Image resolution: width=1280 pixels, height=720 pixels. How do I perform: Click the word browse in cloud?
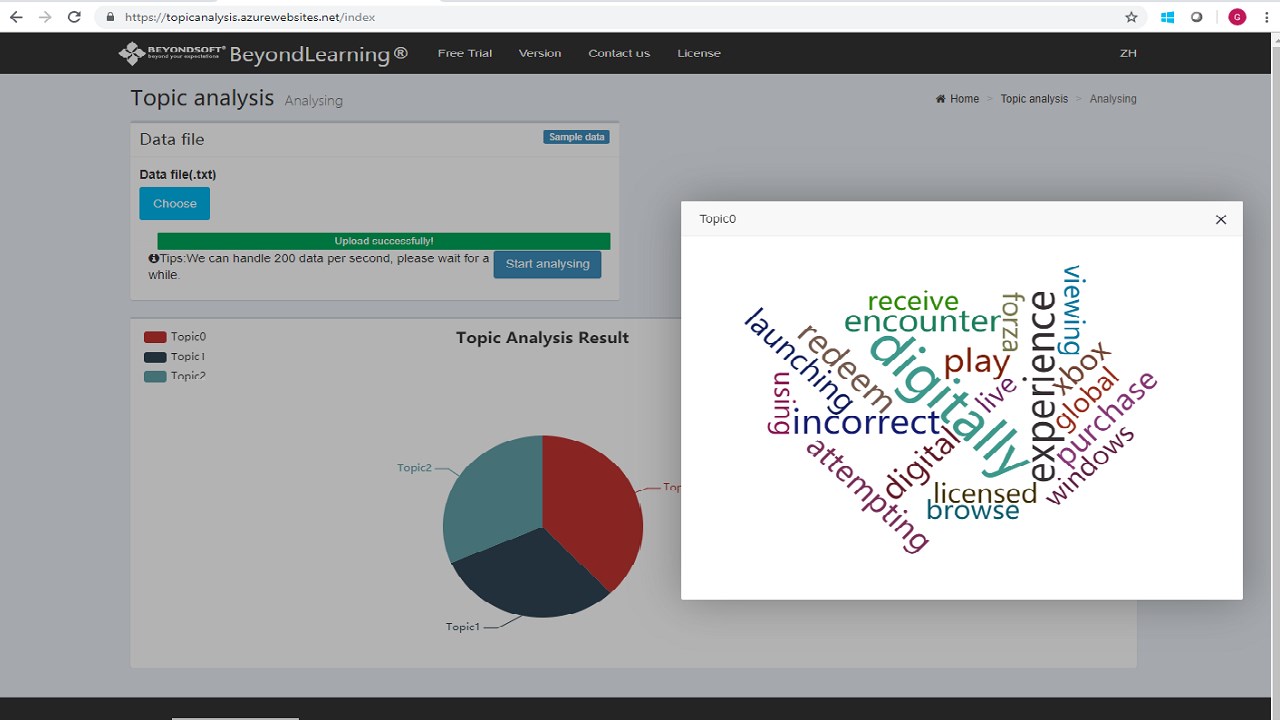(973, 511)
